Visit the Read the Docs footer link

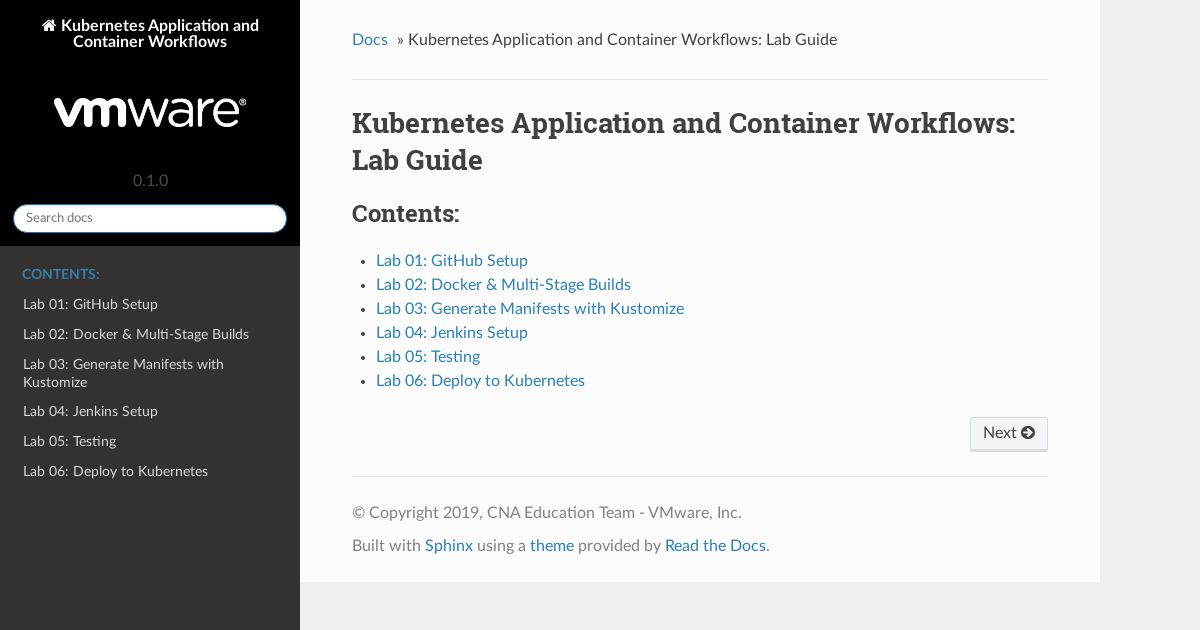pyautogui.click(x=715, y=546)
